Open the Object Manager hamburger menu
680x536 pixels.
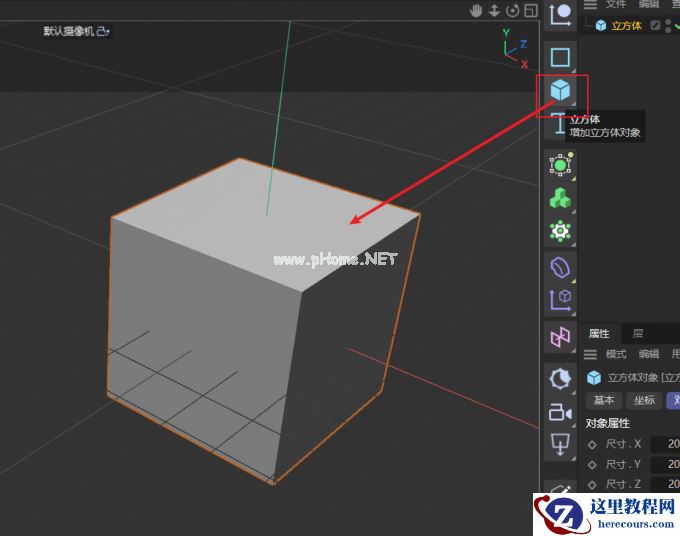pyautogui.click(x=591, y=5)
